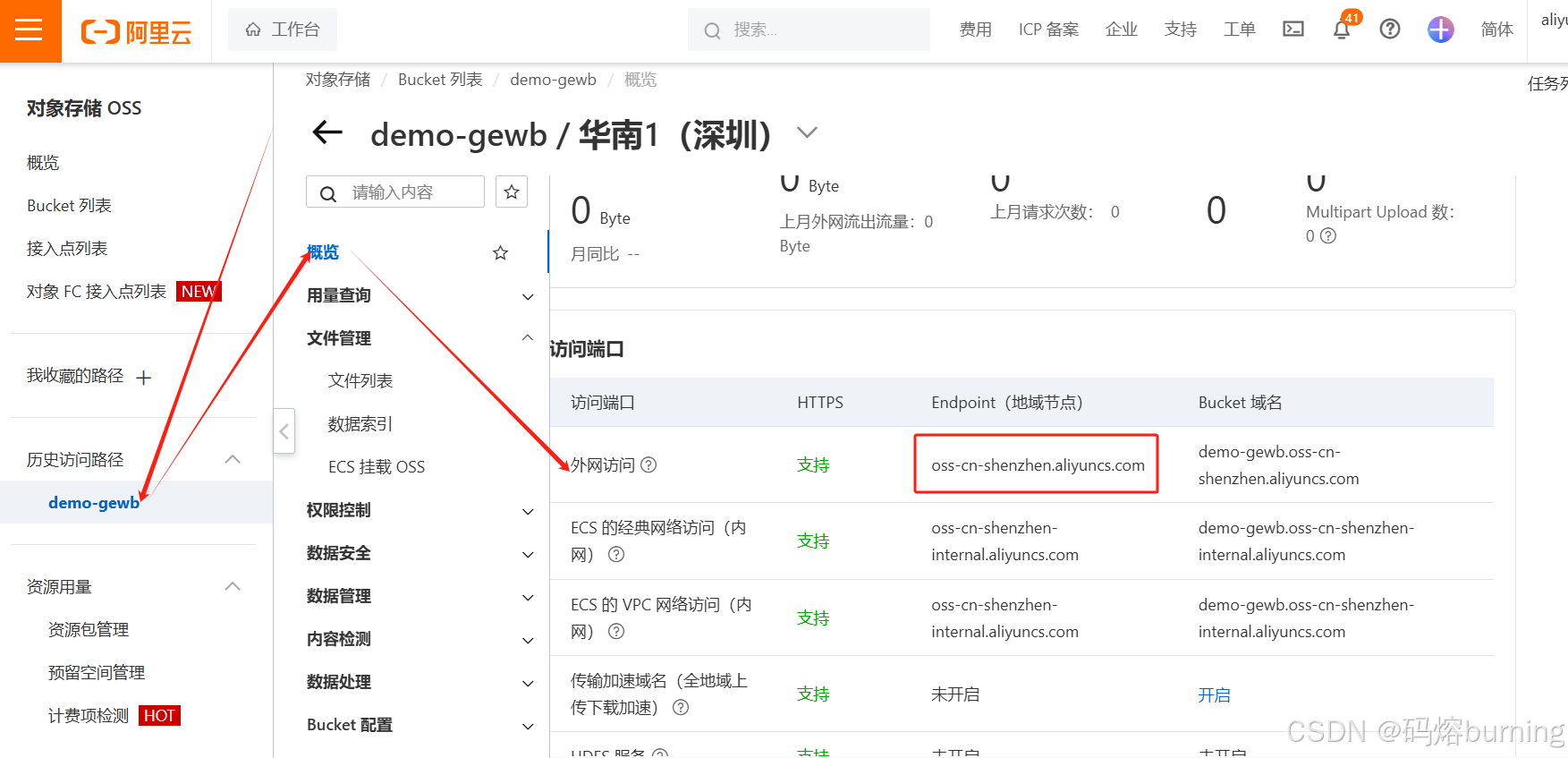This screenshot has width=1568, height=758.
Task: Star the 概览 menu item
Action: [500, 253]
